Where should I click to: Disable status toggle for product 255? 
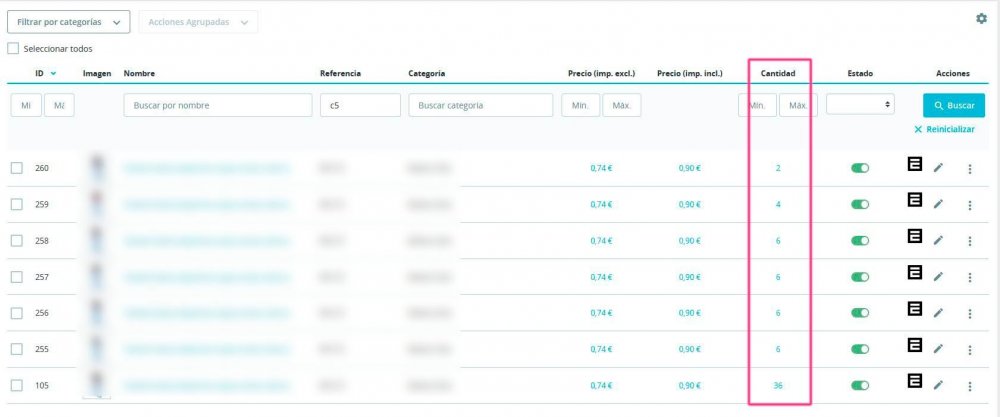coord(860,349)
